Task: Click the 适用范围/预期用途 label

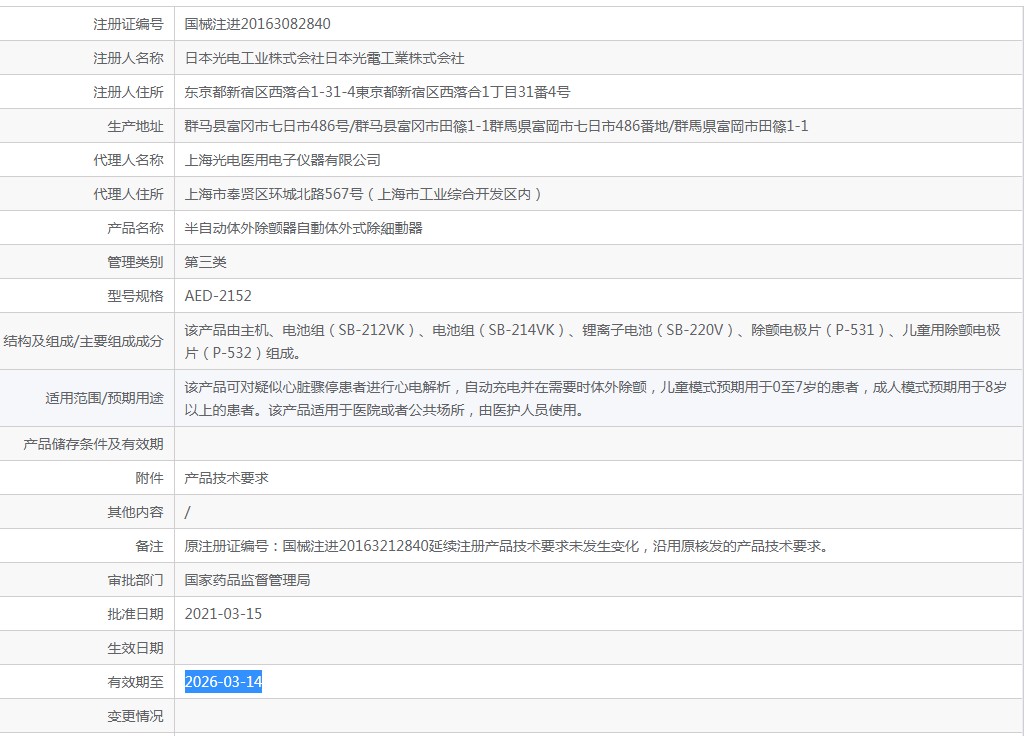Action: (104, 398)
